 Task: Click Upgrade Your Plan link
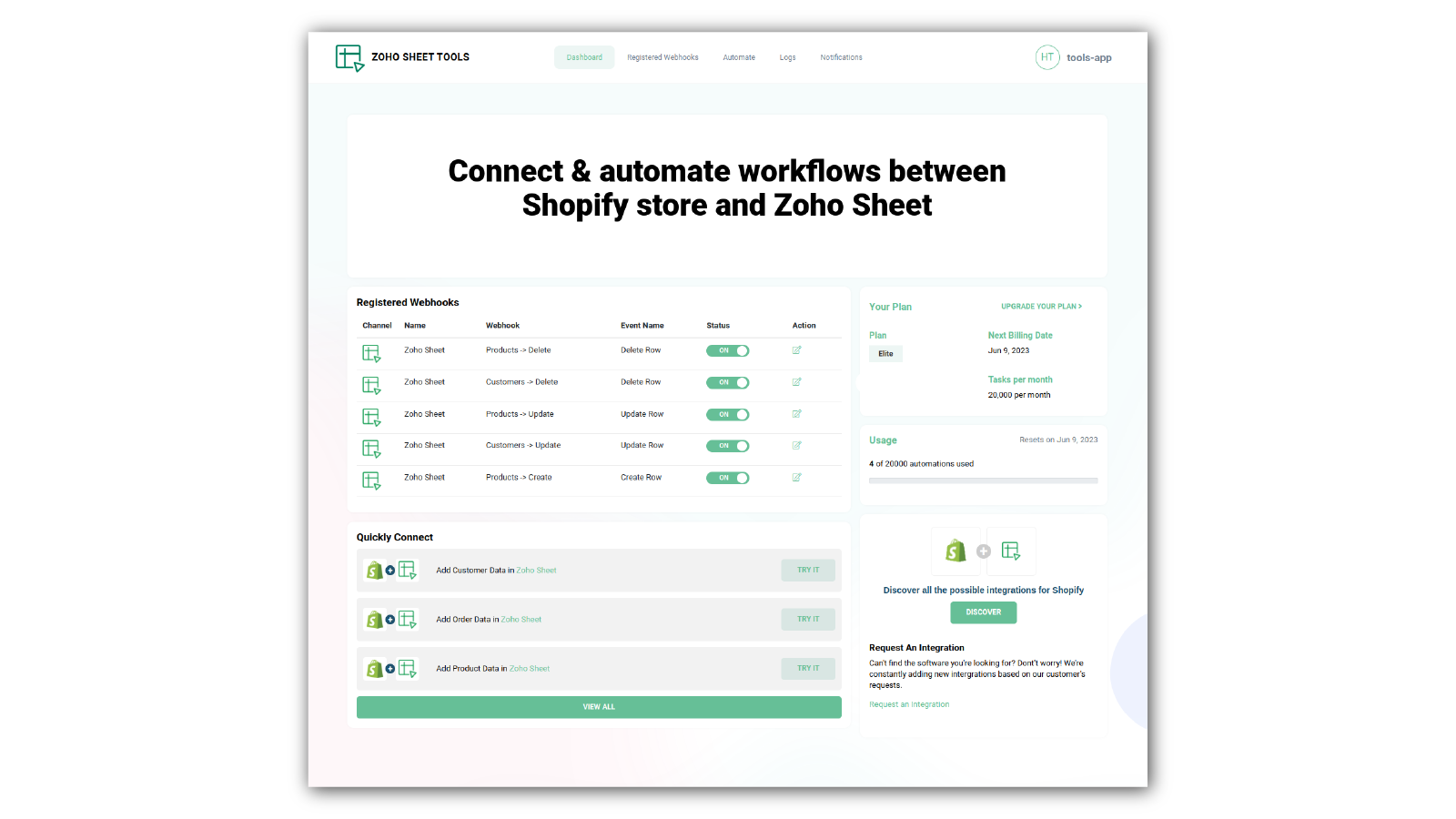(x=1042, y=307)
